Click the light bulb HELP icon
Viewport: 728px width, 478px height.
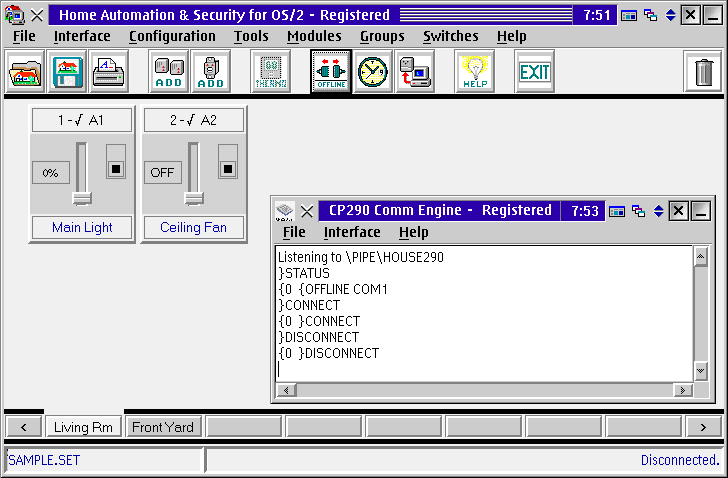[474, 72]
